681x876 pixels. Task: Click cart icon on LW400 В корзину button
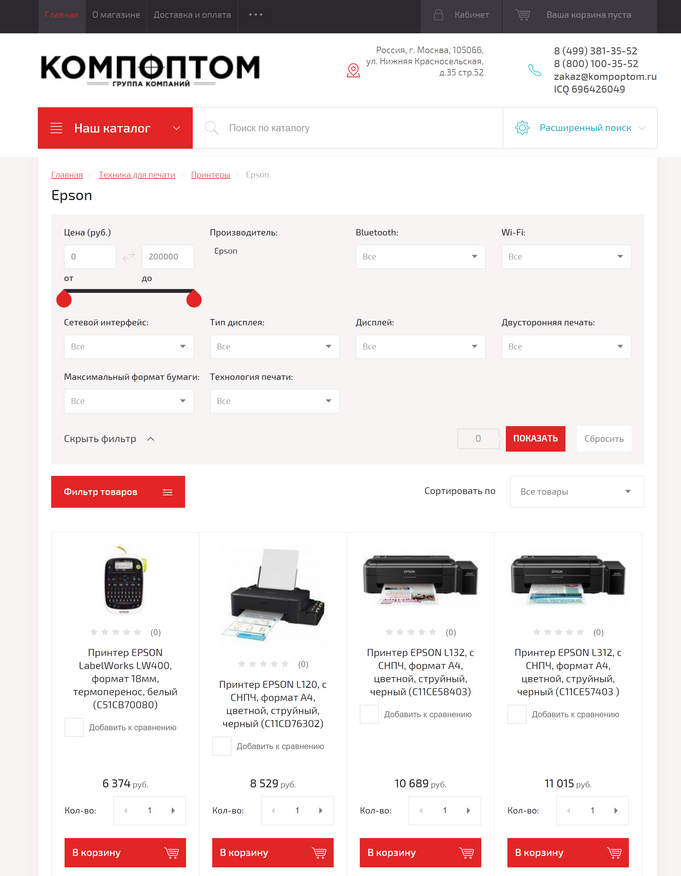tap(172, 853)
